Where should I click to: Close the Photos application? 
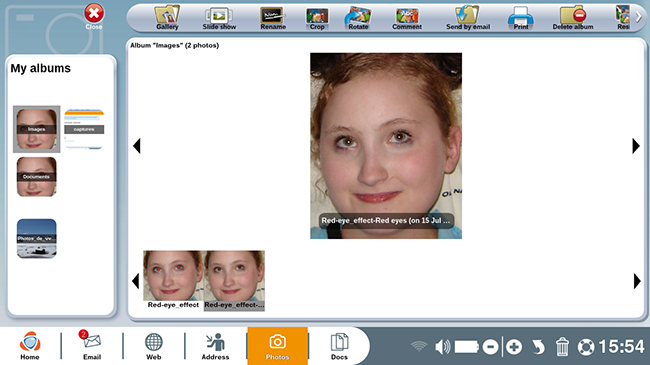(94, 17)
